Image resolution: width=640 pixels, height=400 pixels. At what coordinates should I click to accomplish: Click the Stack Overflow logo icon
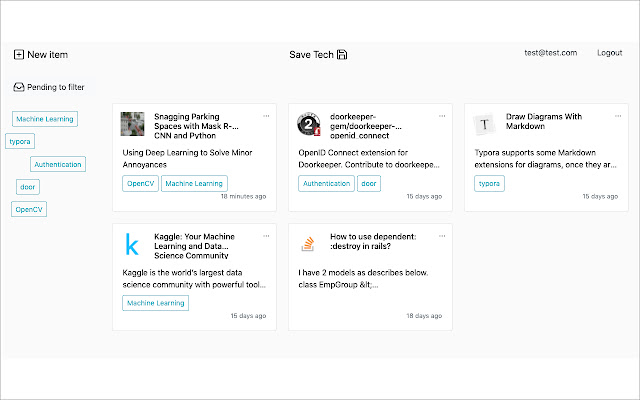(309, 245)
